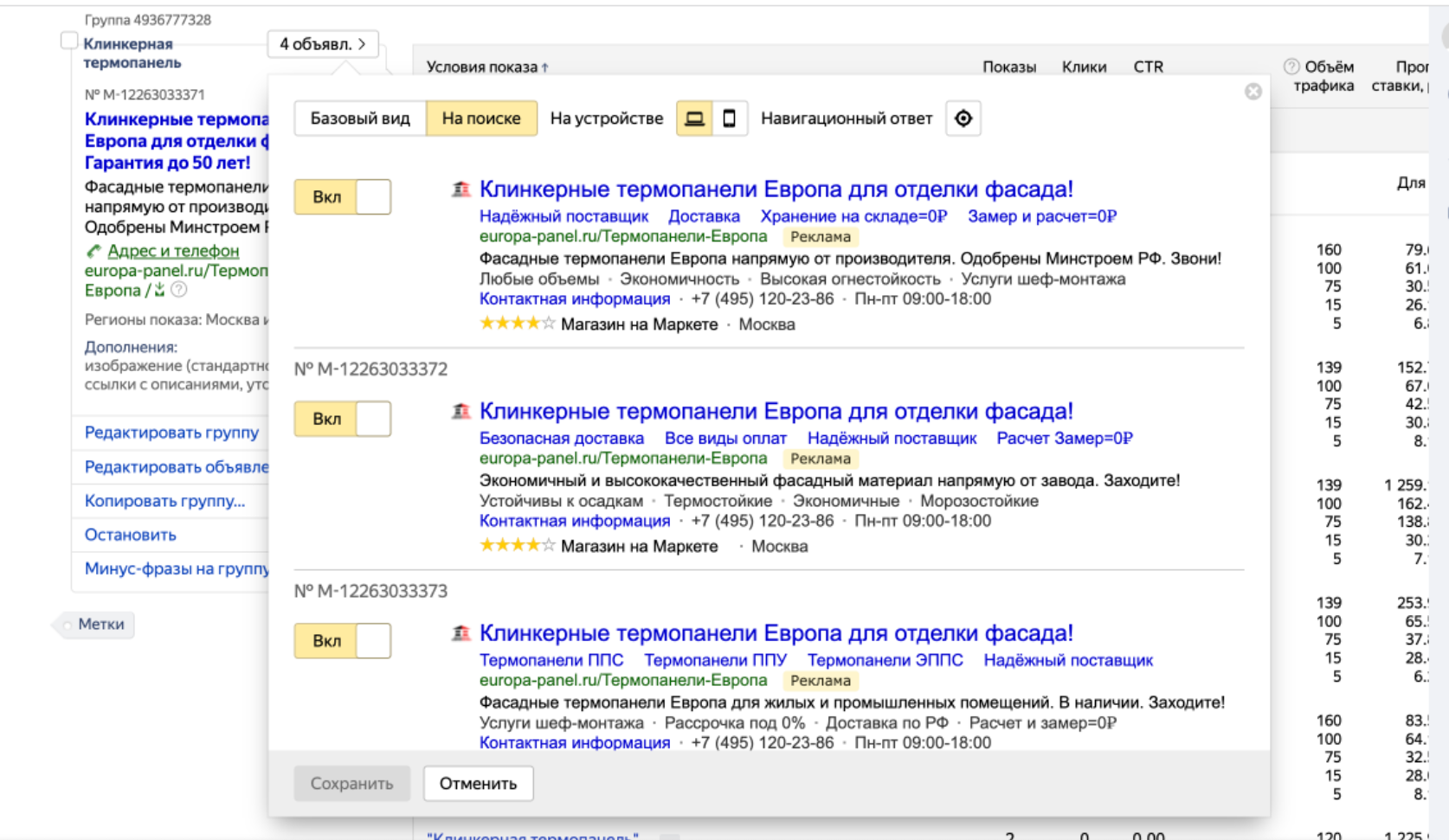Tick the Клинкерная термопанель group checkbox
This screenshot has width=1449, height=840.
click(x=69, y=41)
